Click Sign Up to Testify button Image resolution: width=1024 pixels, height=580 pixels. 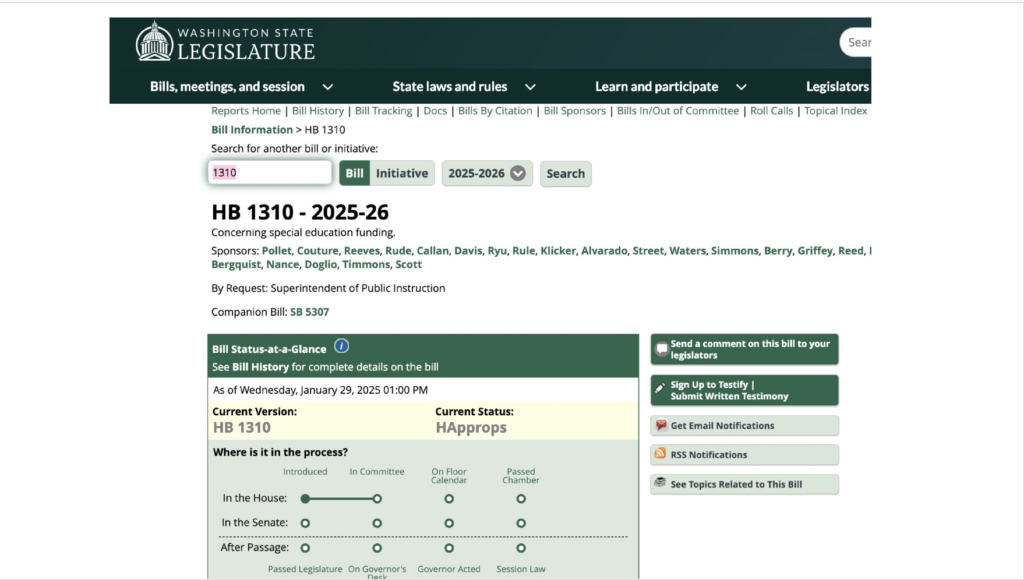(x=744, y=390)
